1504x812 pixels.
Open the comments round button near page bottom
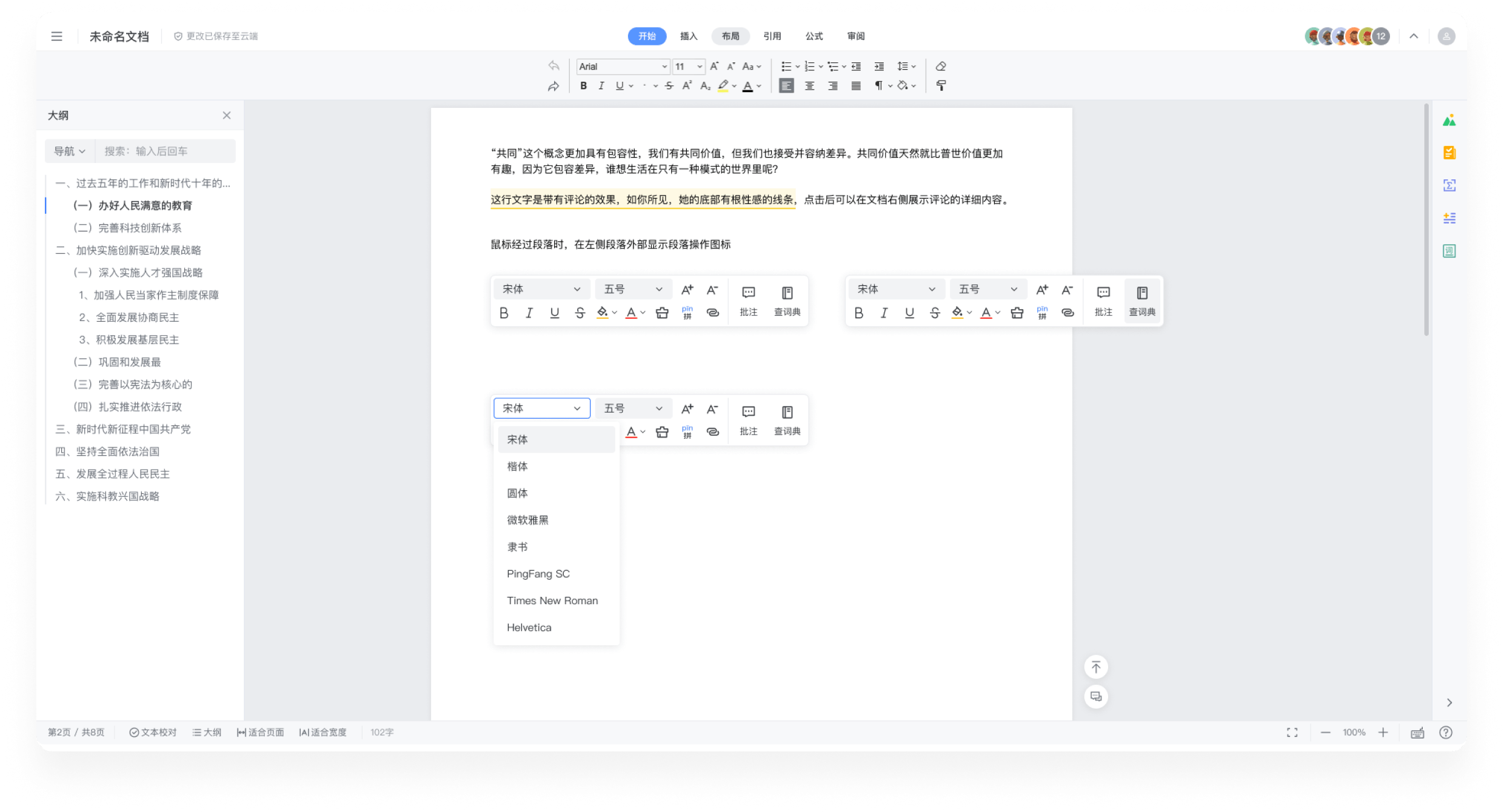[x=1095, y=696]
